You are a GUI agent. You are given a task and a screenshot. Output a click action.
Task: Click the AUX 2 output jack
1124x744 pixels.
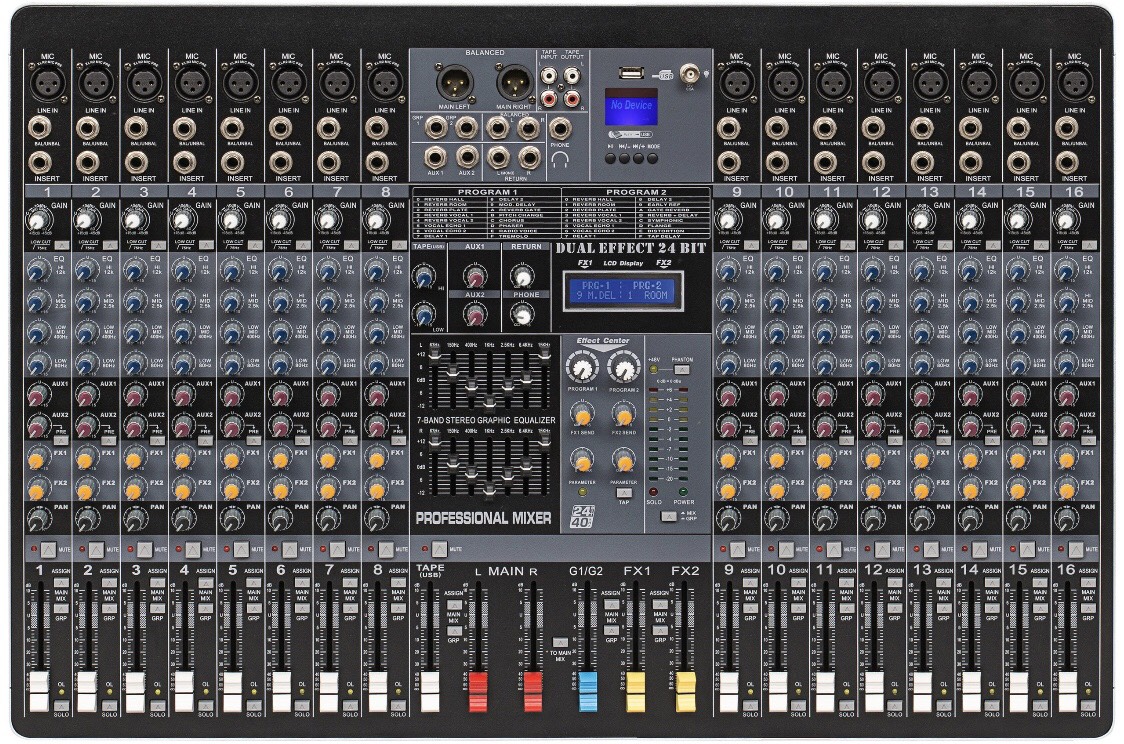tap(466, 156)
